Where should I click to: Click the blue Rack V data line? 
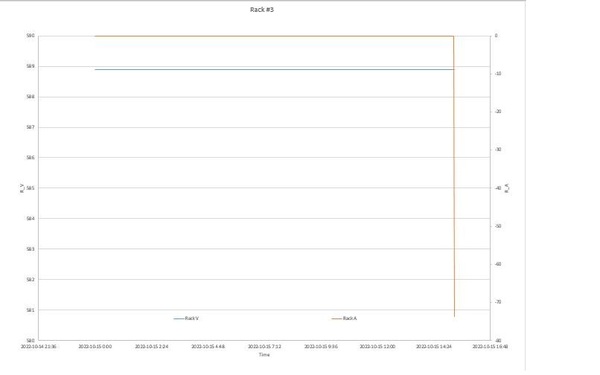point(274,70)
